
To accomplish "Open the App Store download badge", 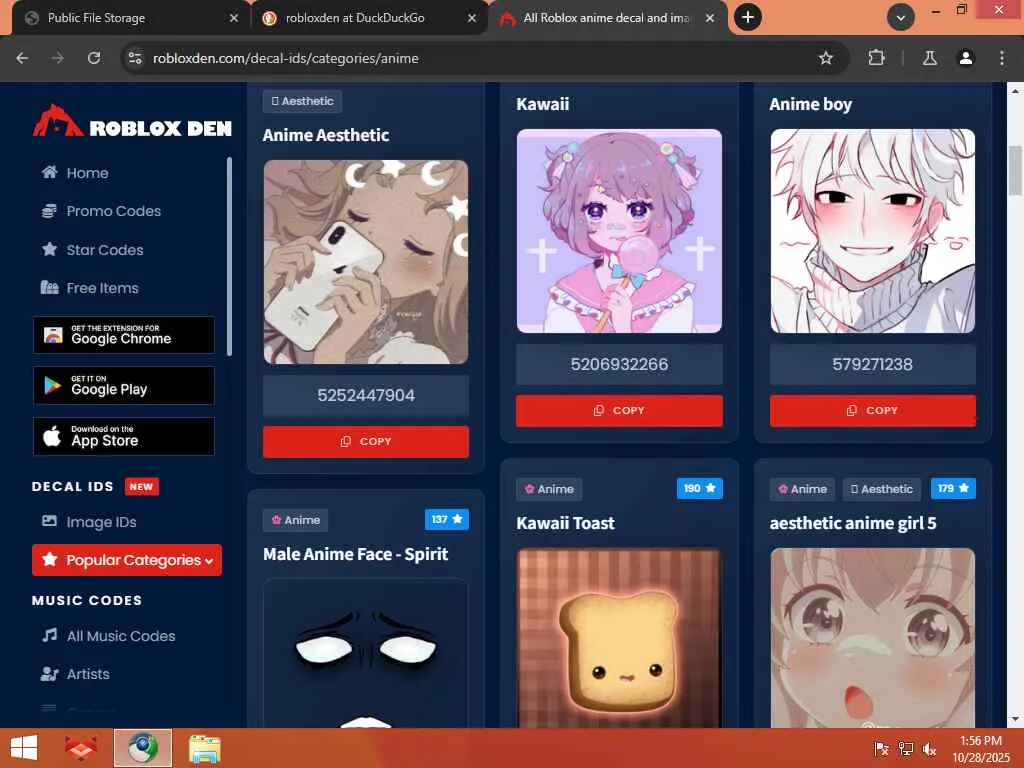I will (x=123, y=436).
